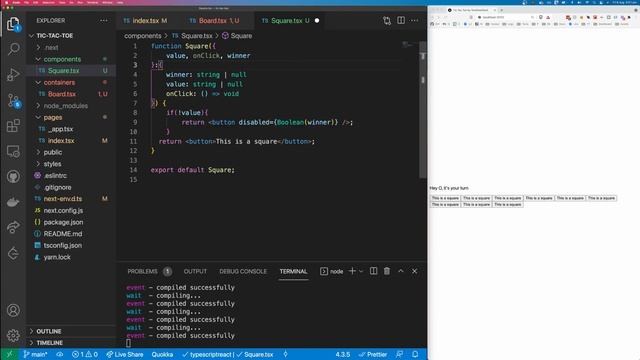Click the notifications bell in status bar
The image size is (640, 360).
(415, 354)
